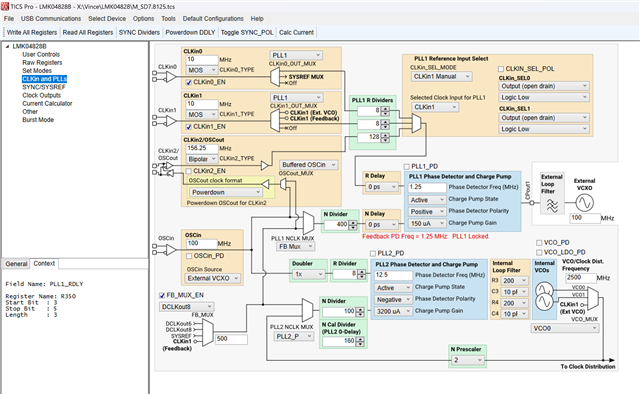Click Read All Registers button

(88, 33)
